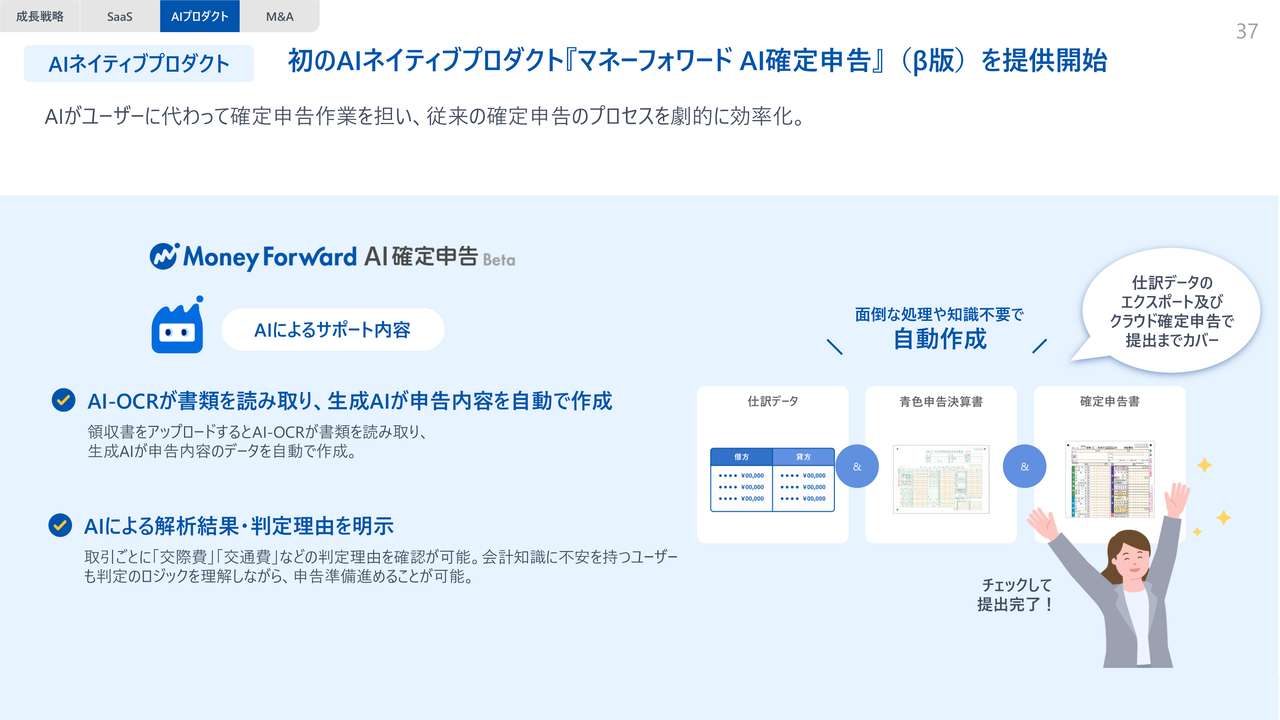Click the 貸方 column header in table
The image size is (1280, 720).
click(x=803, y=457)
